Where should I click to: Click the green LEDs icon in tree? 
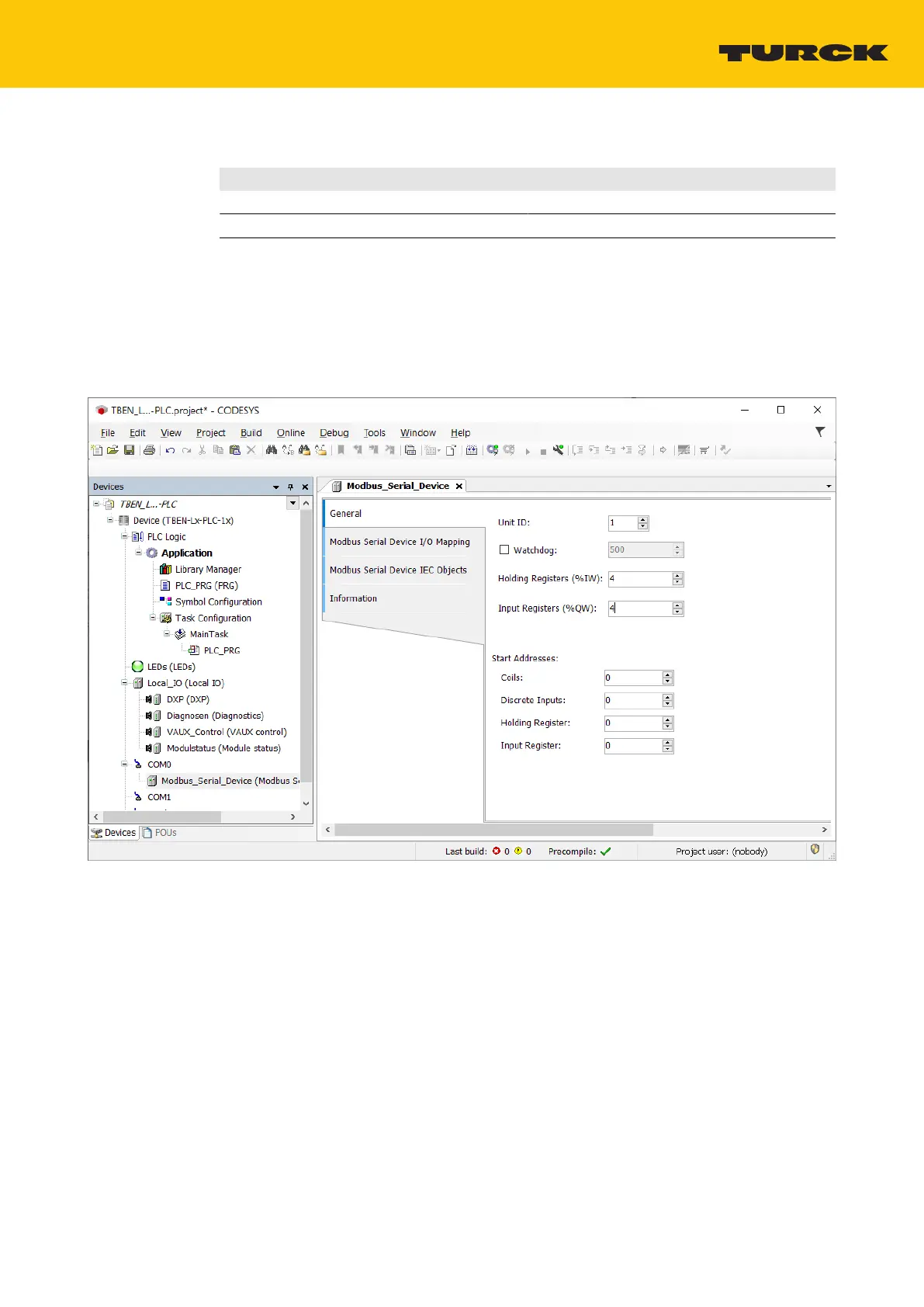tap(137, 667)
